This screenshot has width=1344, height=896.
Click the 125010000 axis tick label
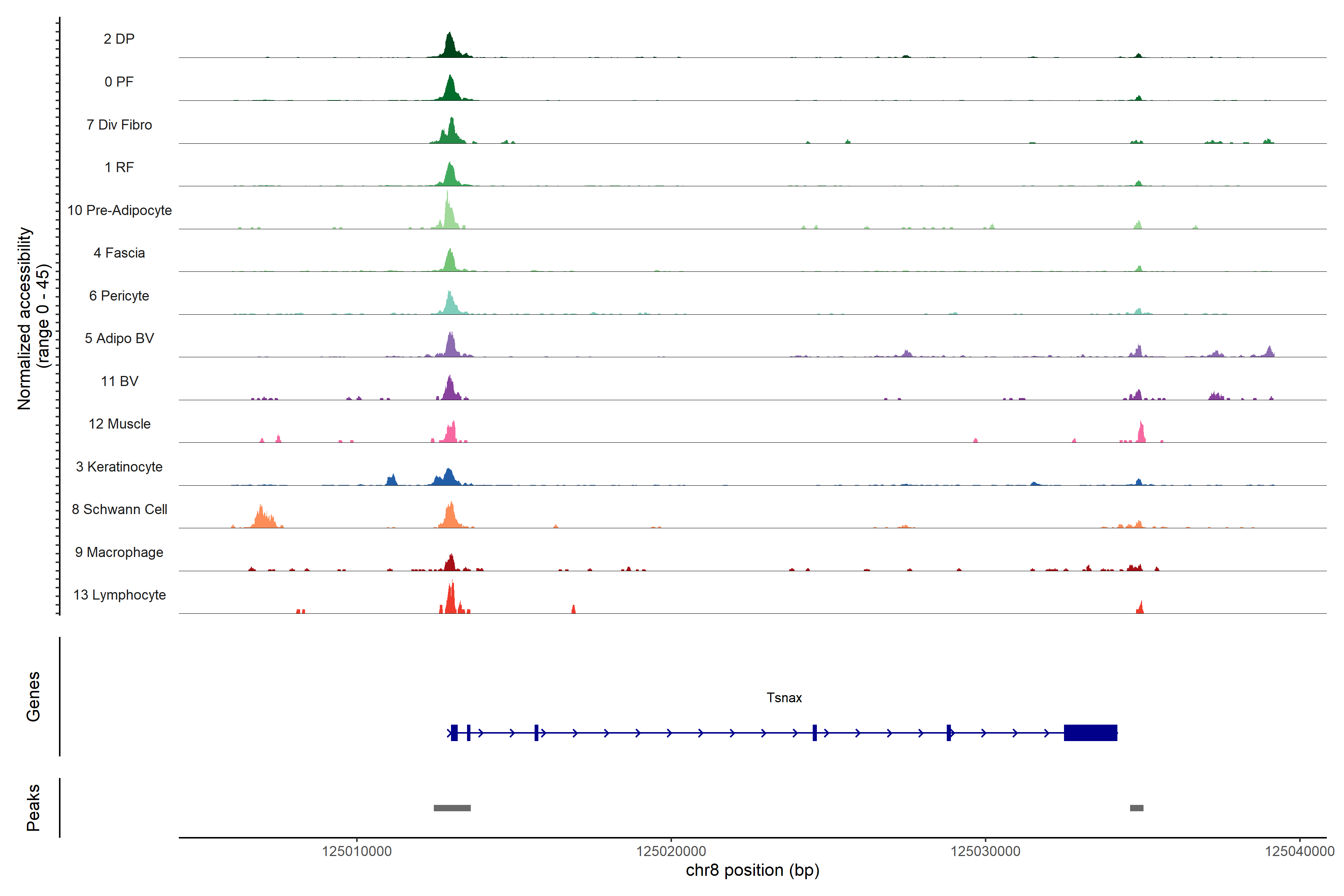pos(357,851)
